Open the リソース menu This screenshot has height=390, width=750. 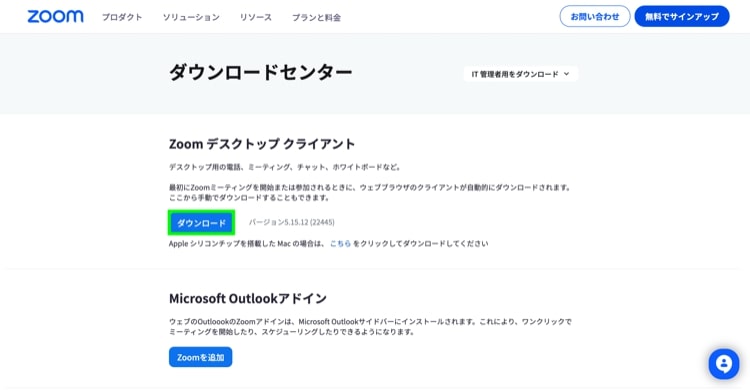(x=256, y=17)
